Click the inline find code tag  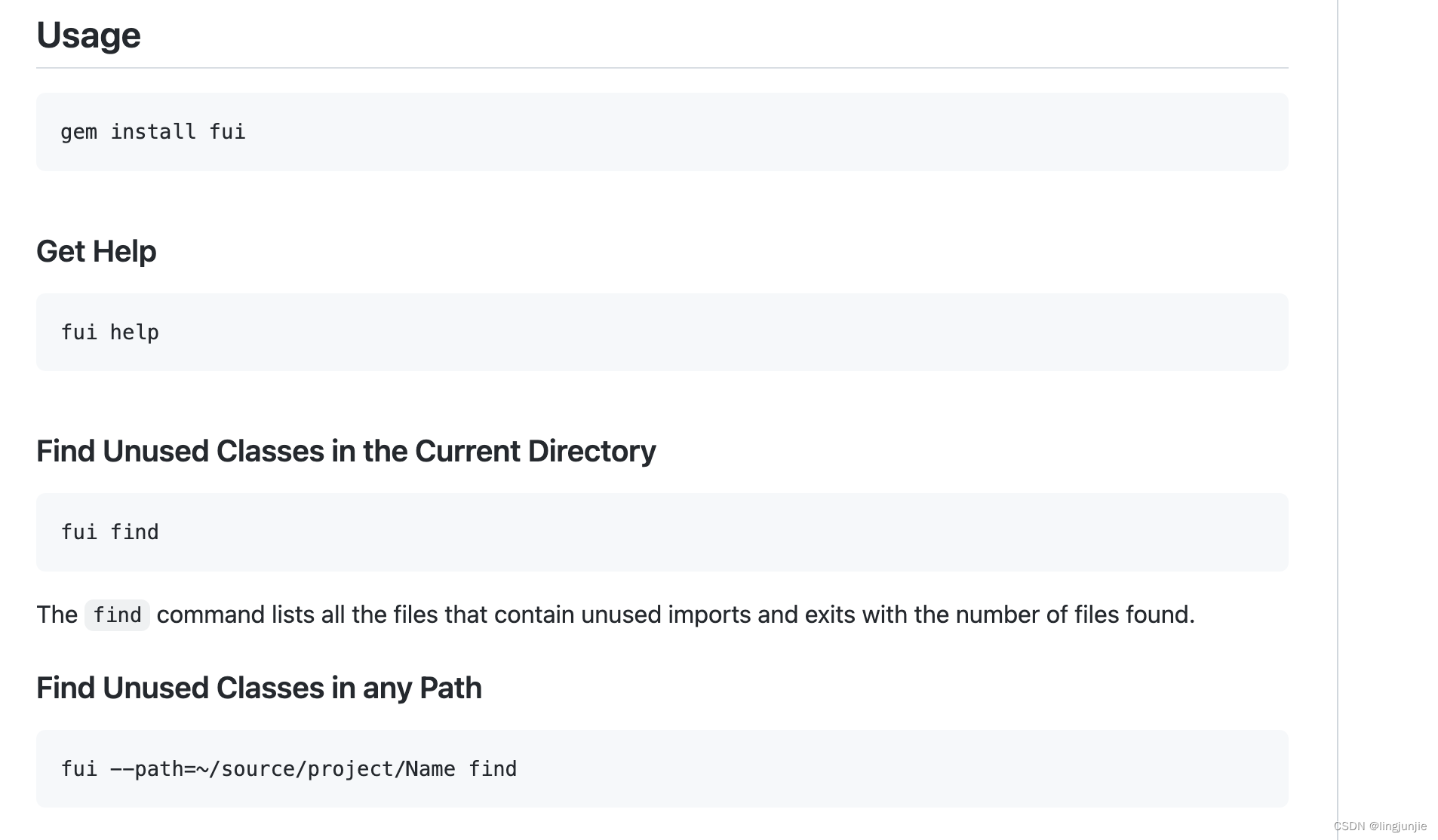117,615
